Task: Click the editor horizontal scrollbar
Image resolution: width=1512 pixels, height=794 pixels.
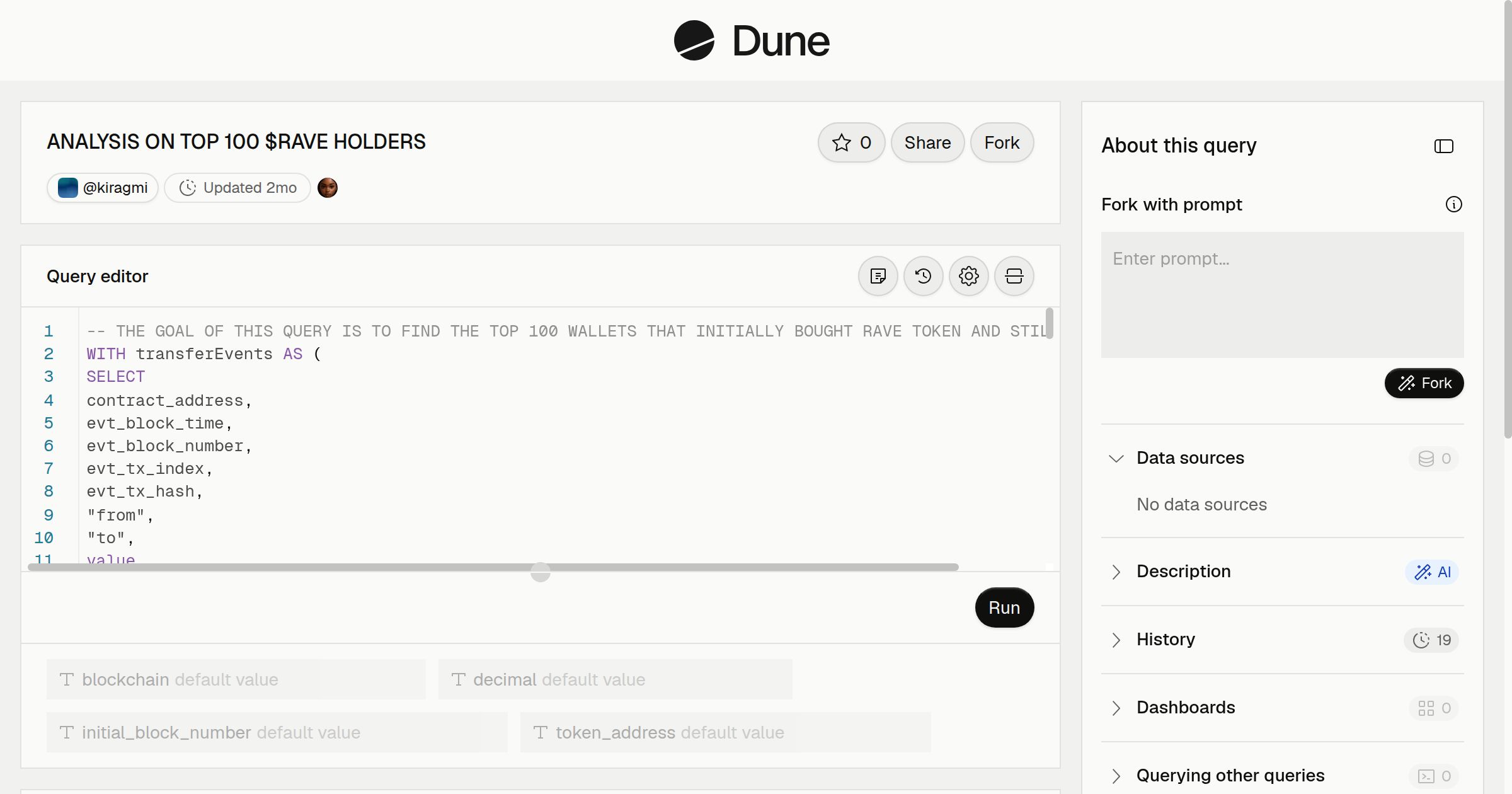Action: pyautogui.click(x=493, y=567)
